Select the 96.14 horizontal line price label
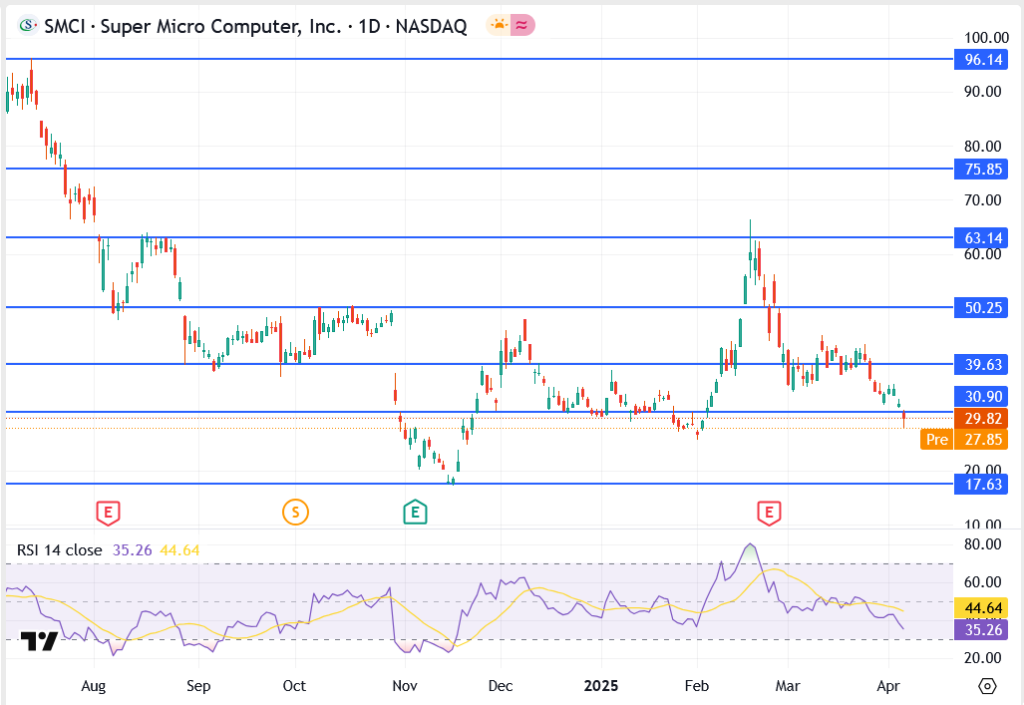Screen dimensions: 1024x705 [982, 59]
